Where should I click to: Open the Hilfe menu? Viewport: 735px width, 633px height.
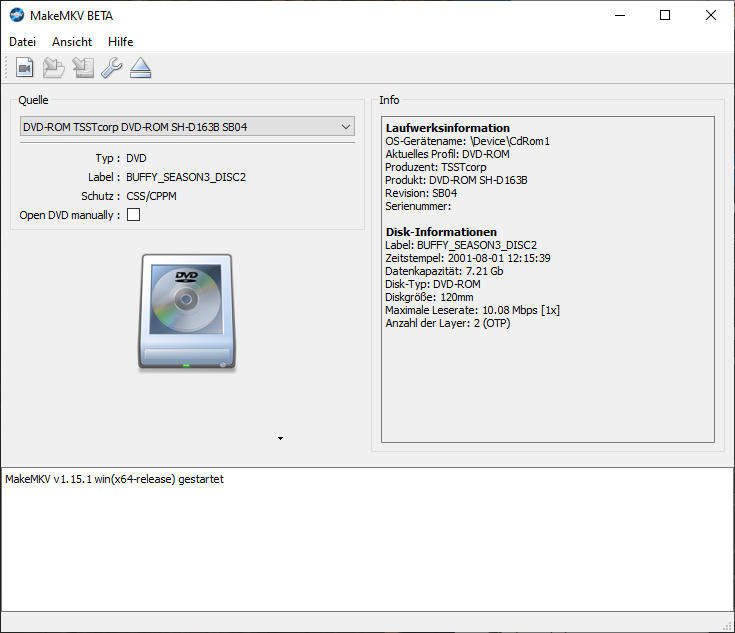click(x=120, y=42)
